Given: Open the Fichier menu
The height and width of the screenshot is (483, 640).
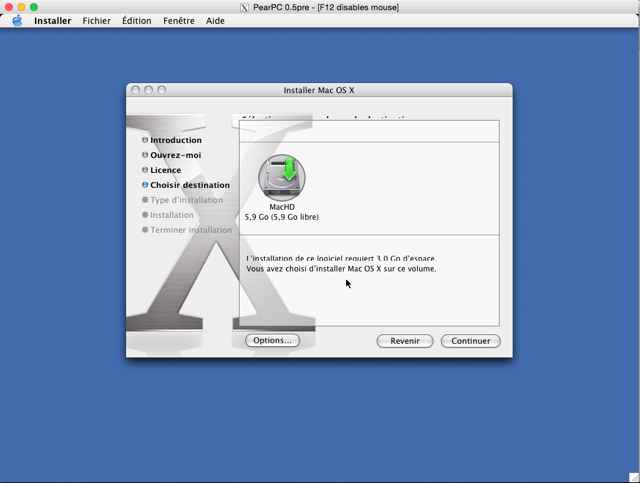Looking at the screenshot, I should (x=96, y=21).
